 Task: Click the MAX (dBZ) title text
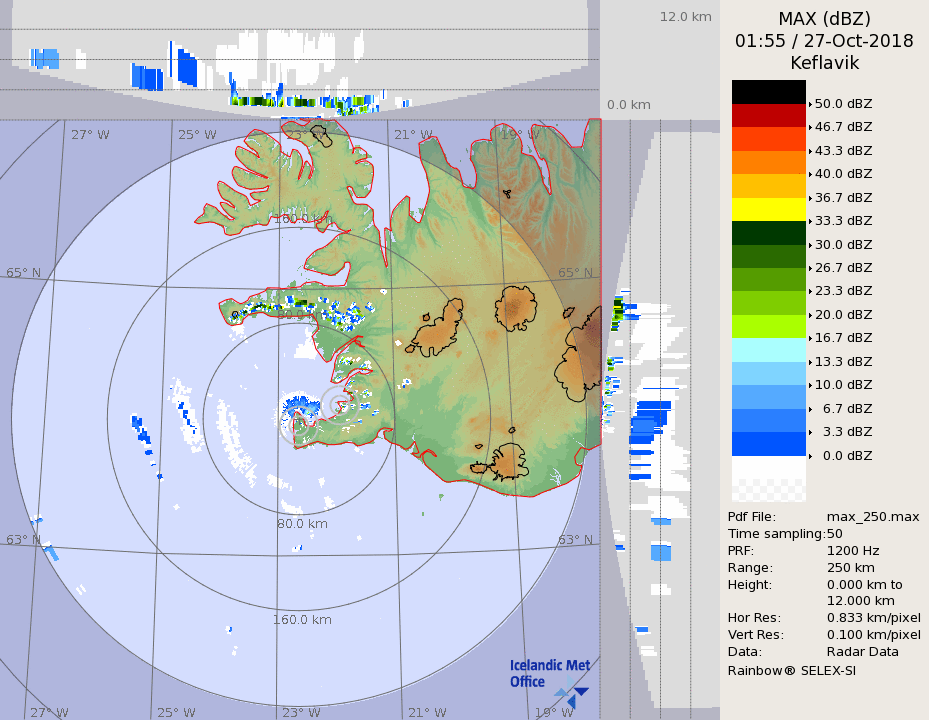point(824,19)
